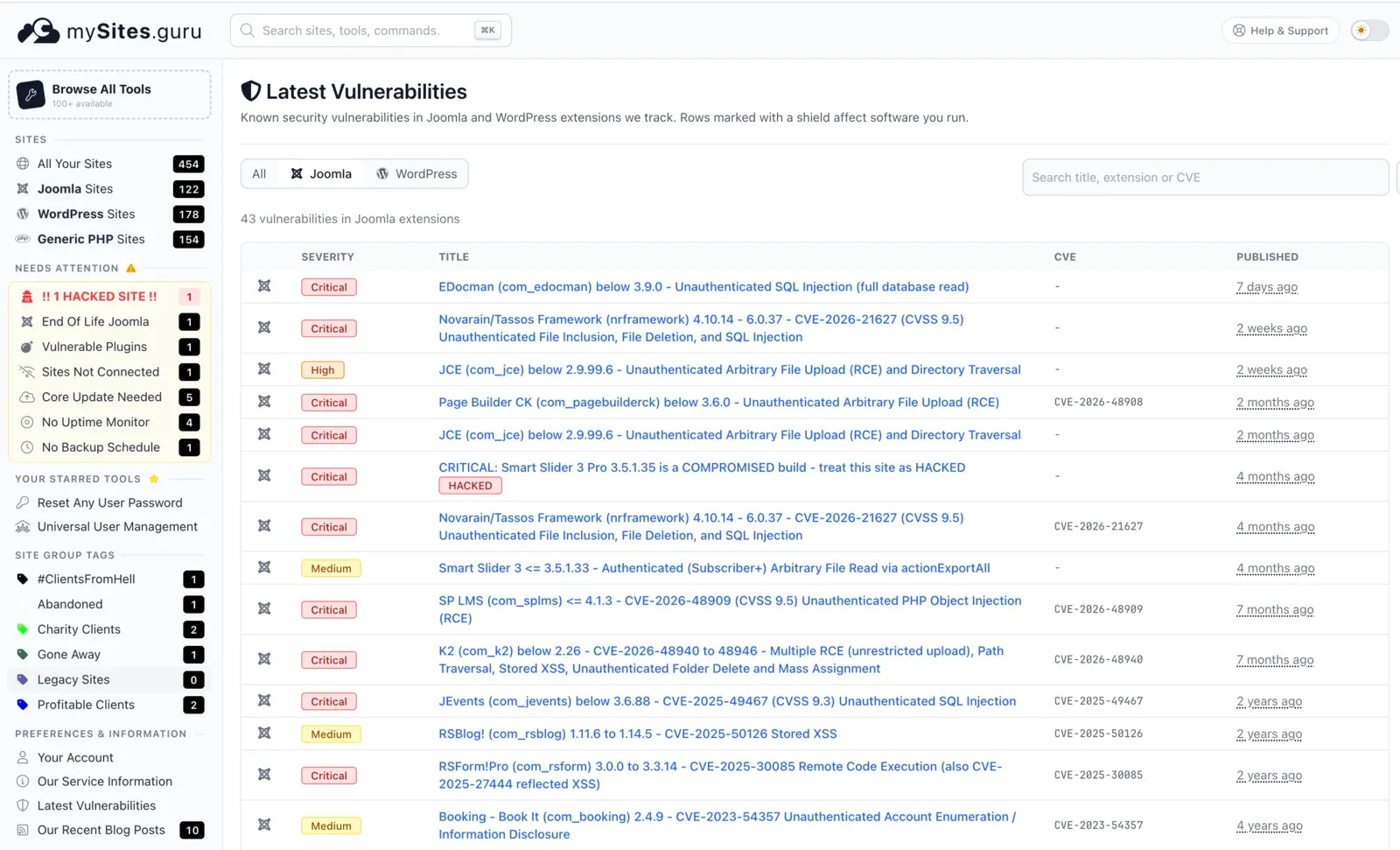Click the Joomla icon beside Joomla Sites
This screenshot has height=850, width=1400.
tap(23, 189)
